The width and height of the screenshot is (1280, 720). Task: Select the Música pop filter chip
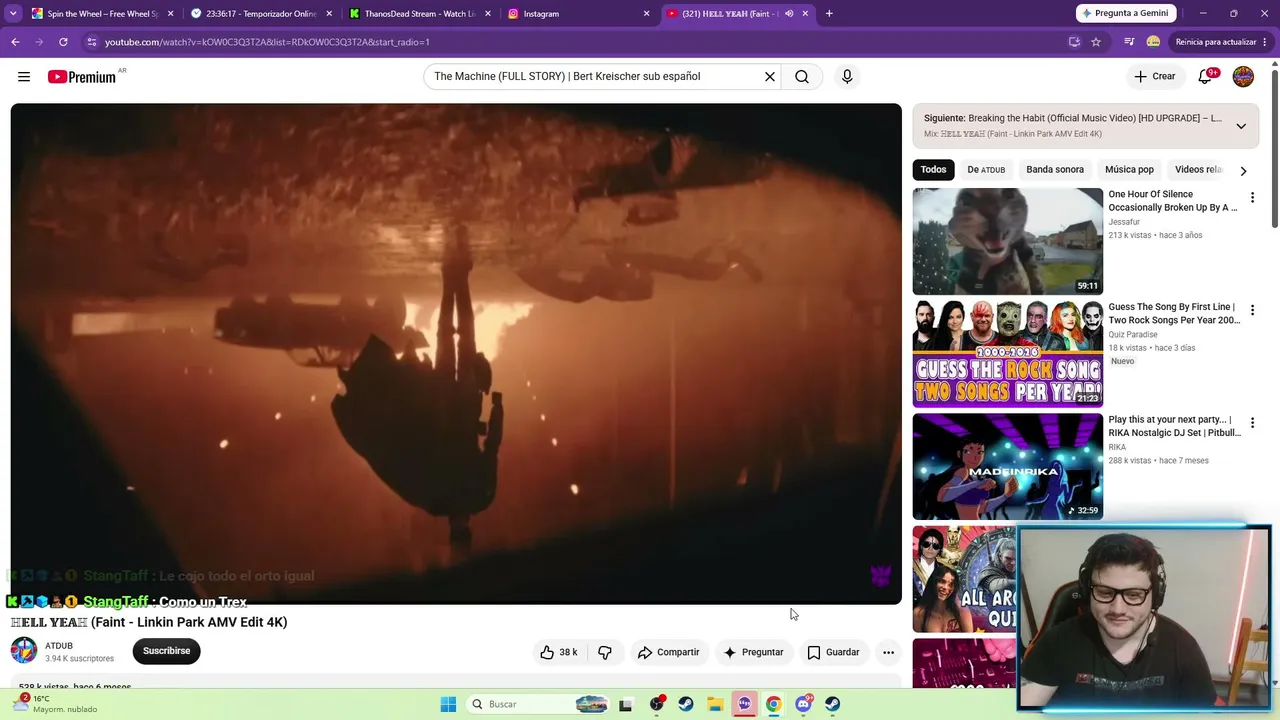(1129, 170)
